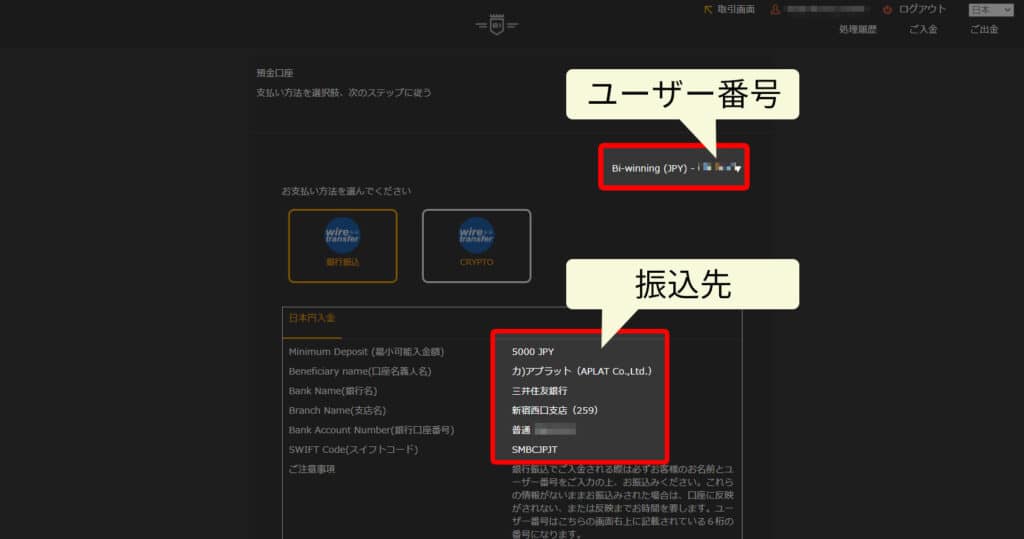Viewport: 1024px width, 539px height.
Task: Click the Bank Name(銀行名) label
Action: (x=332, y=391)
